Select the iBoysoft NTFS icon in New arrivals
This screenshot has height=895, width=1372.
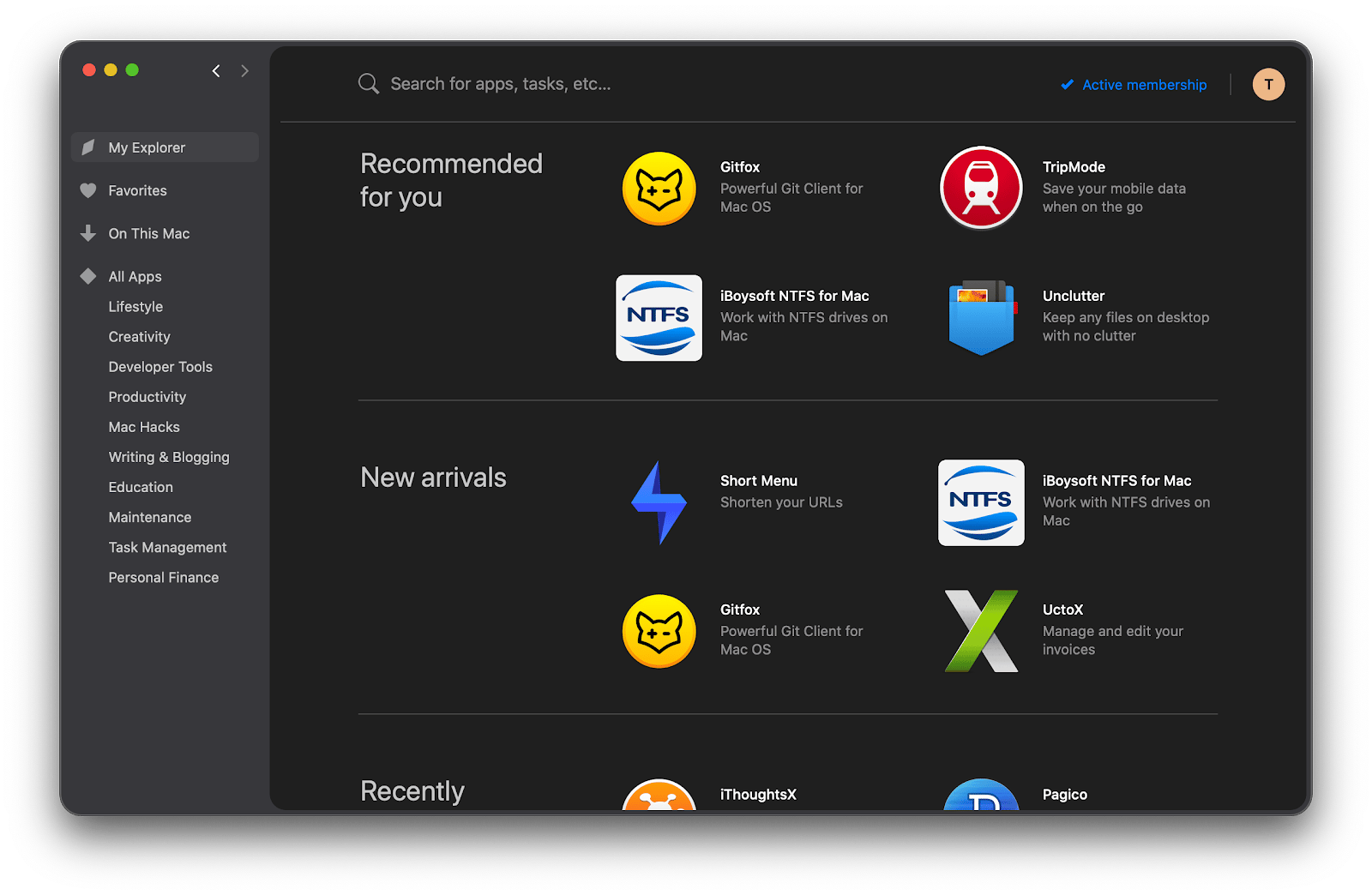coord(981,502)
